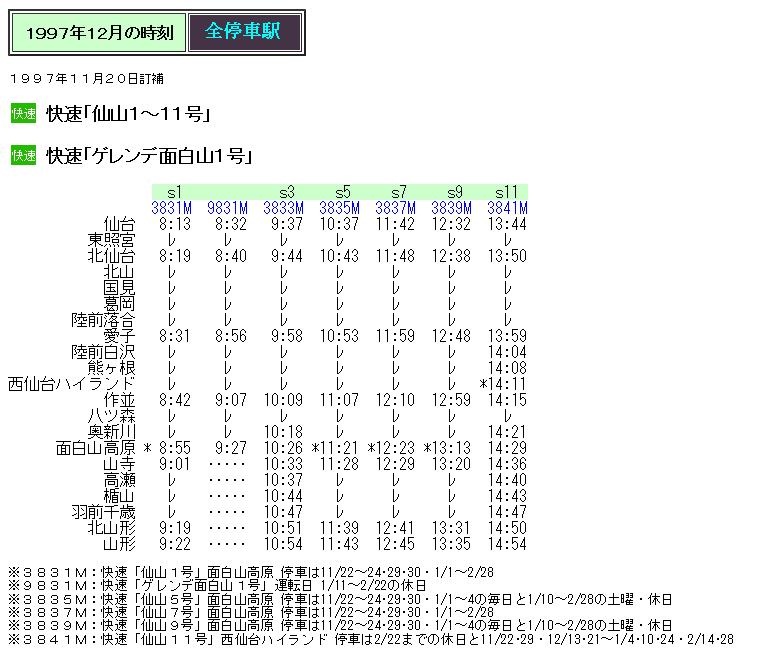The image size is (760, 653).
Task: Open train number 9831M link
Action: coord(227,208)
